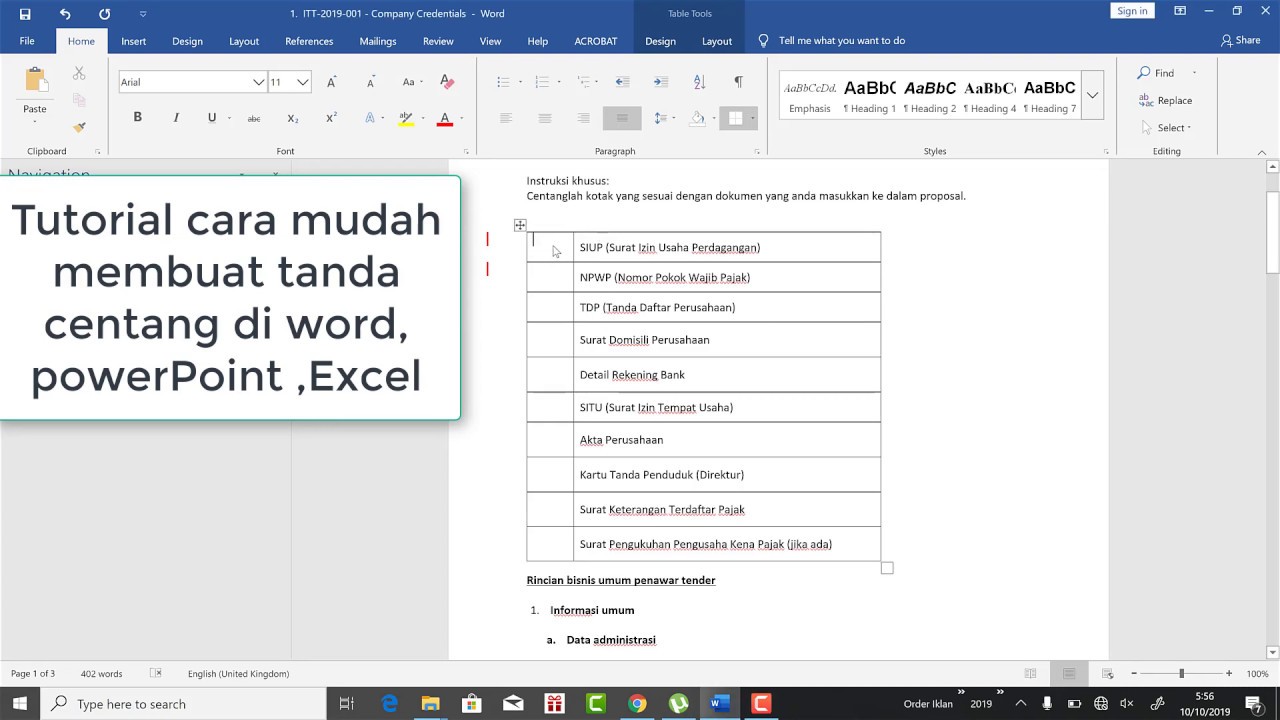This screenshot has height=720, width=1280.
Task: Open the font name dropdown showing Arial
Action: [258, 82]
